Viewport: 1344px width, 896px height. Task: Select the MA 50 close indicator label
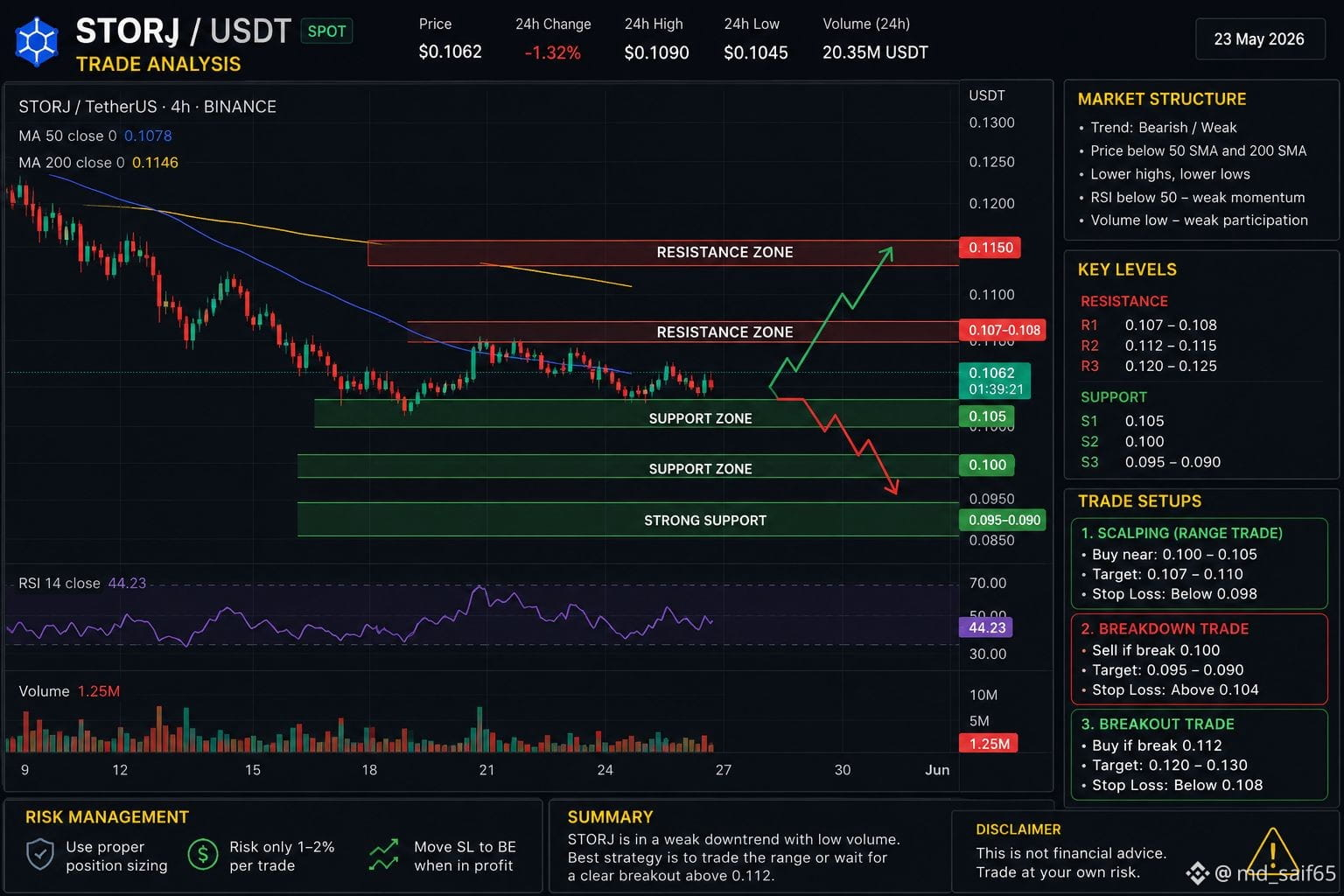(95, 136)
